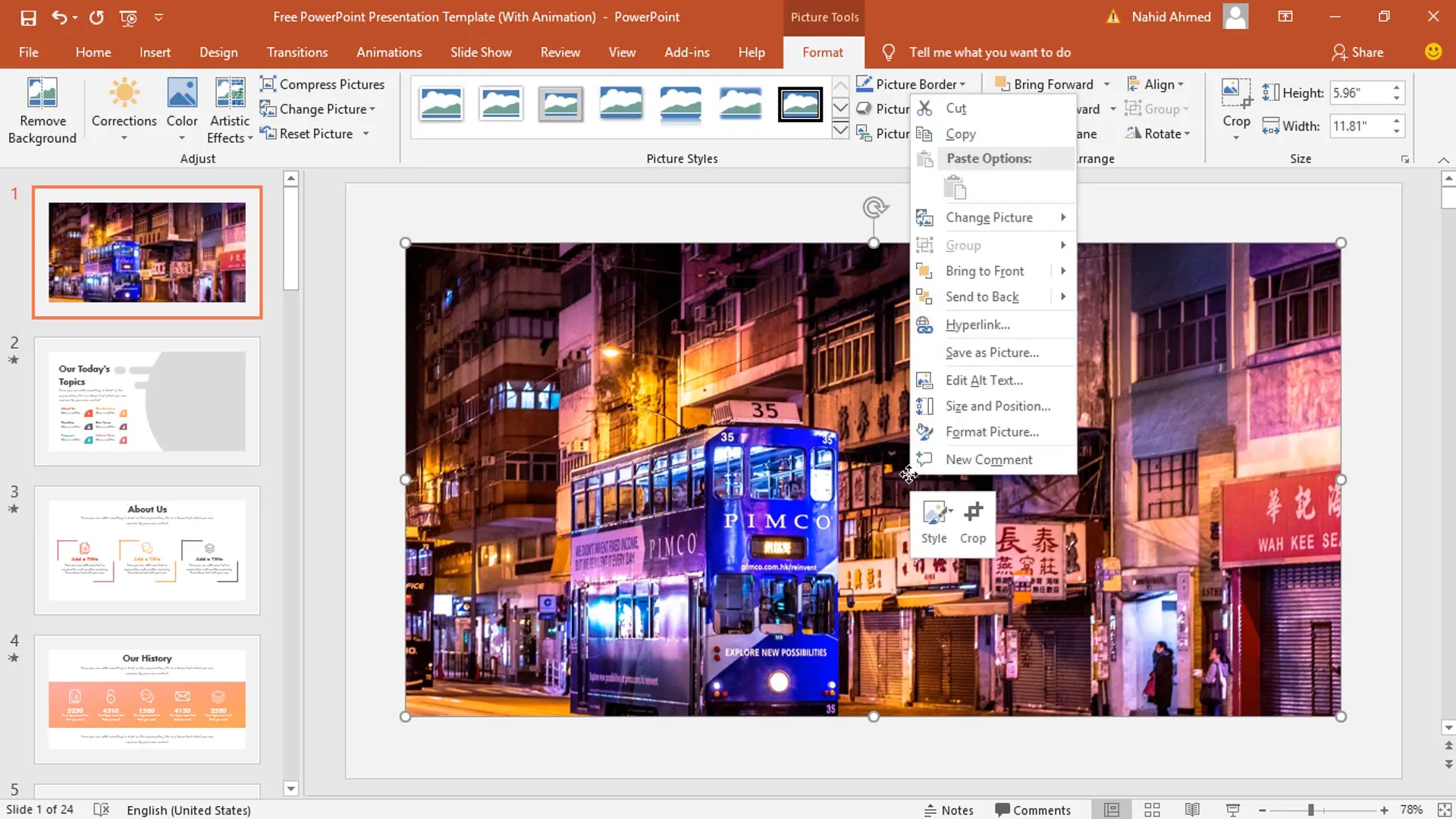Open the Rotate dropdown
This screenshot has height=819, width=1456.
(x=1158, y=133)
